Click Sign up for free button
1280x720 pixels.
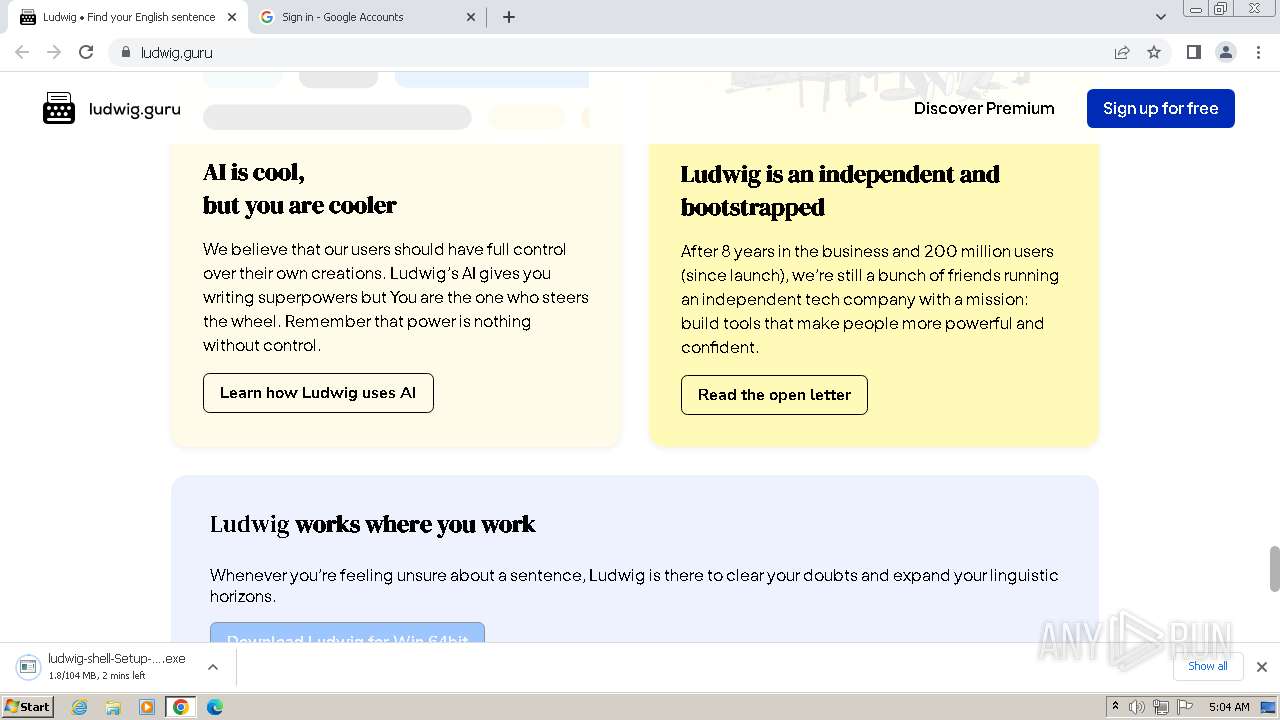(1160, 108)
